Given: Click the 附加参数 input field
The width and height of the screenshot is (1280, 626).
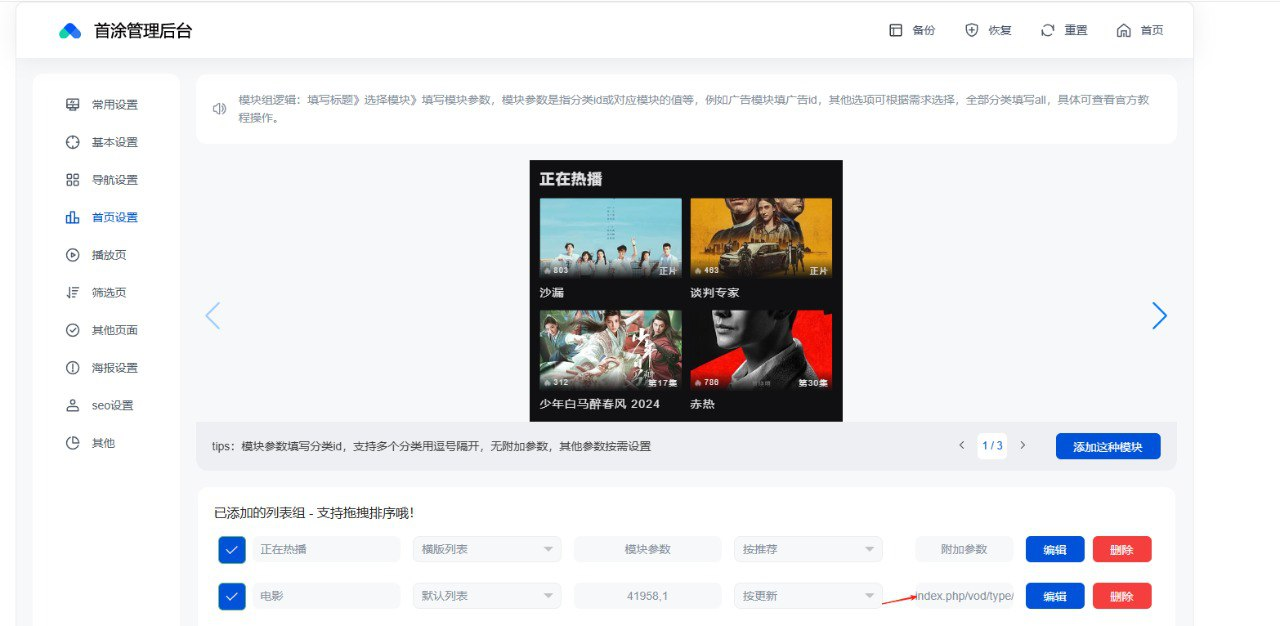Looking at the screenshot, I should 964,549.
